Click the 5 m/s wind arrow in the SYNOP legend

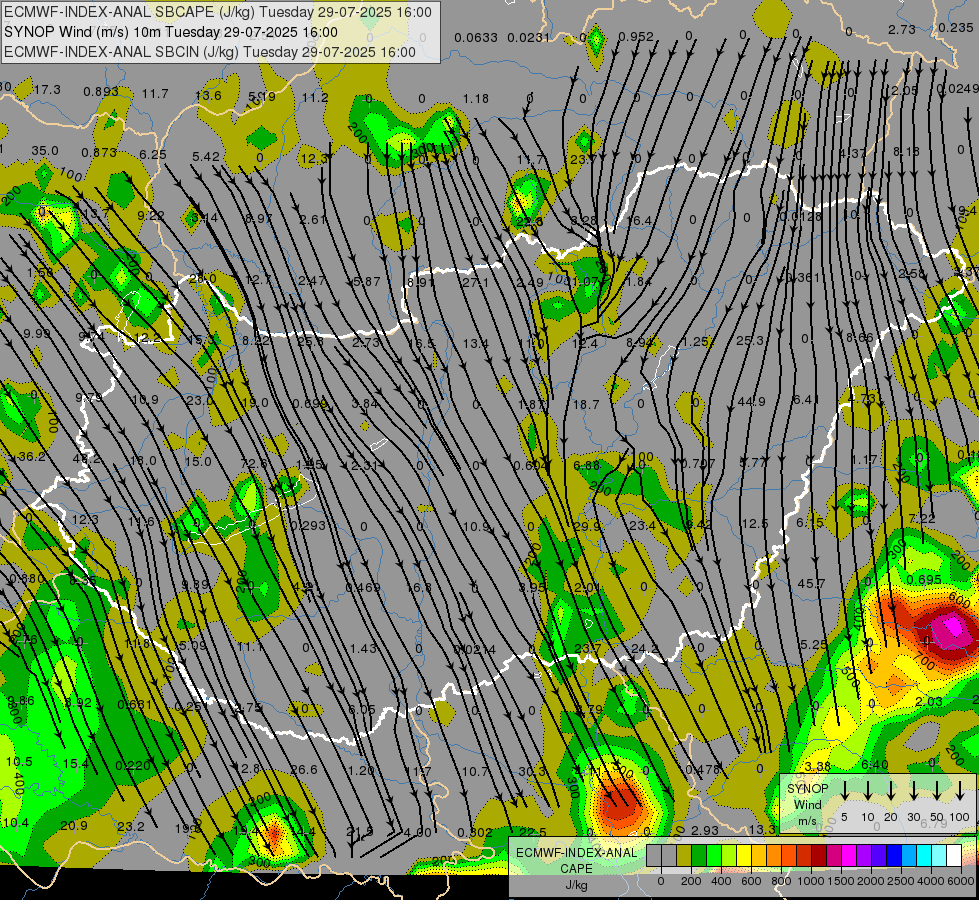[845, 791]
